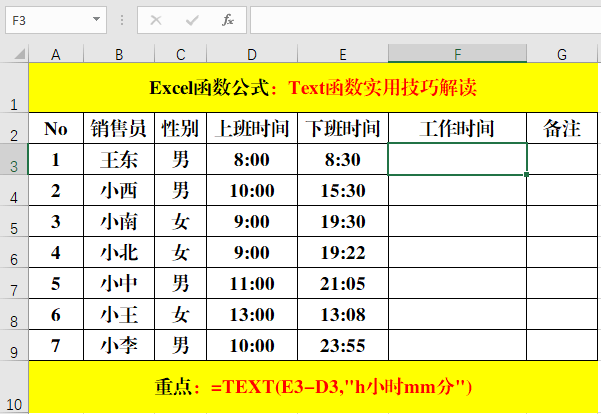Select the cell containing '小西'
601x414 pixels.
coord(119,190)
